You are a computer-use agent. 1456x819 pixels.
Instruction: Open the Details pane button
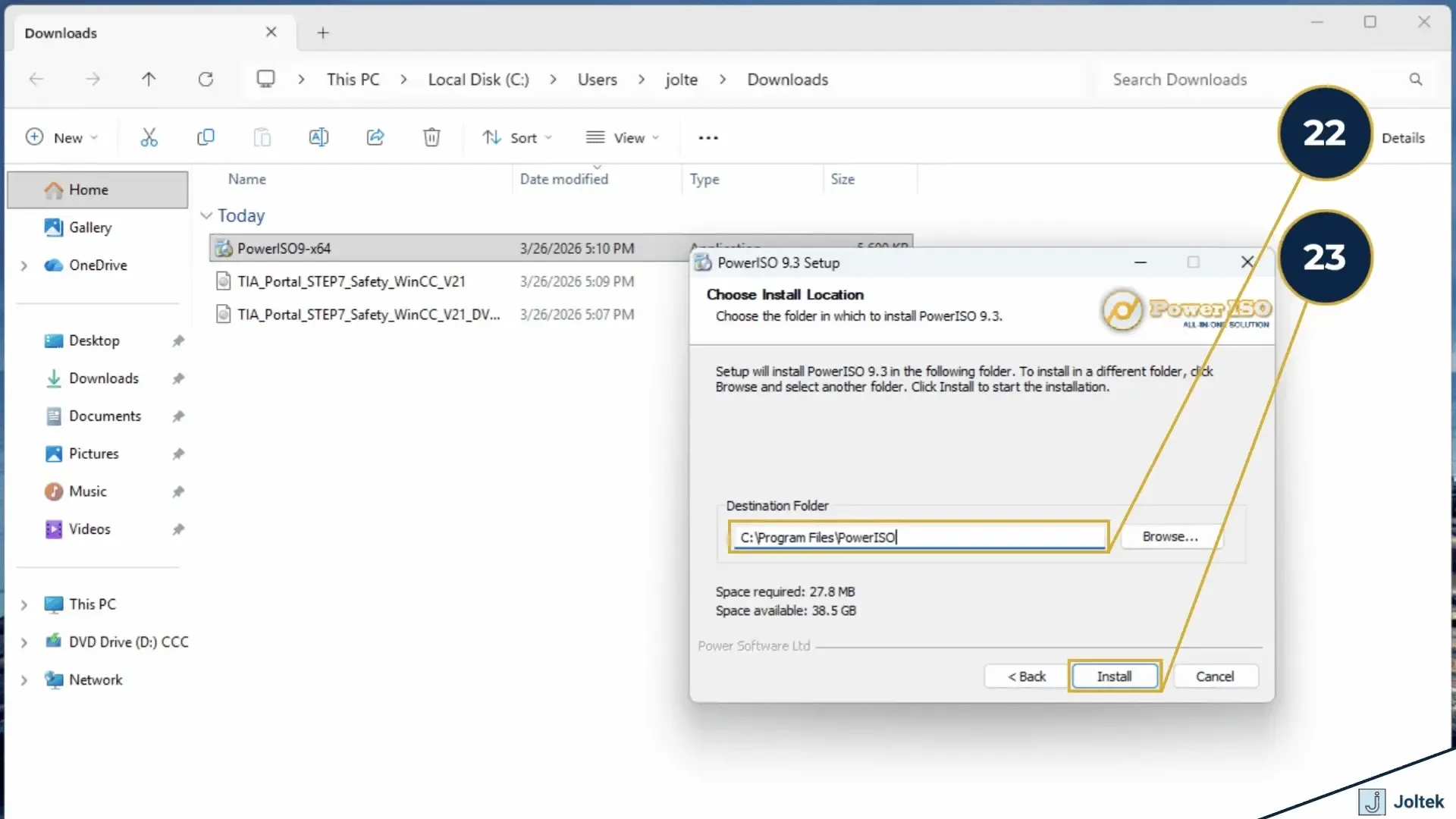(x=1403, y=138)
